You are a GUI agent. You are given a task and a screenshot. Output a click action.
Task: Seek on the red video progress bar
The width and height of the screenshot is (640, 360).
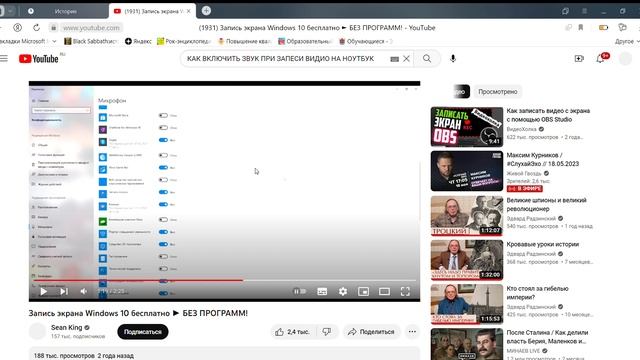[224, 280]
